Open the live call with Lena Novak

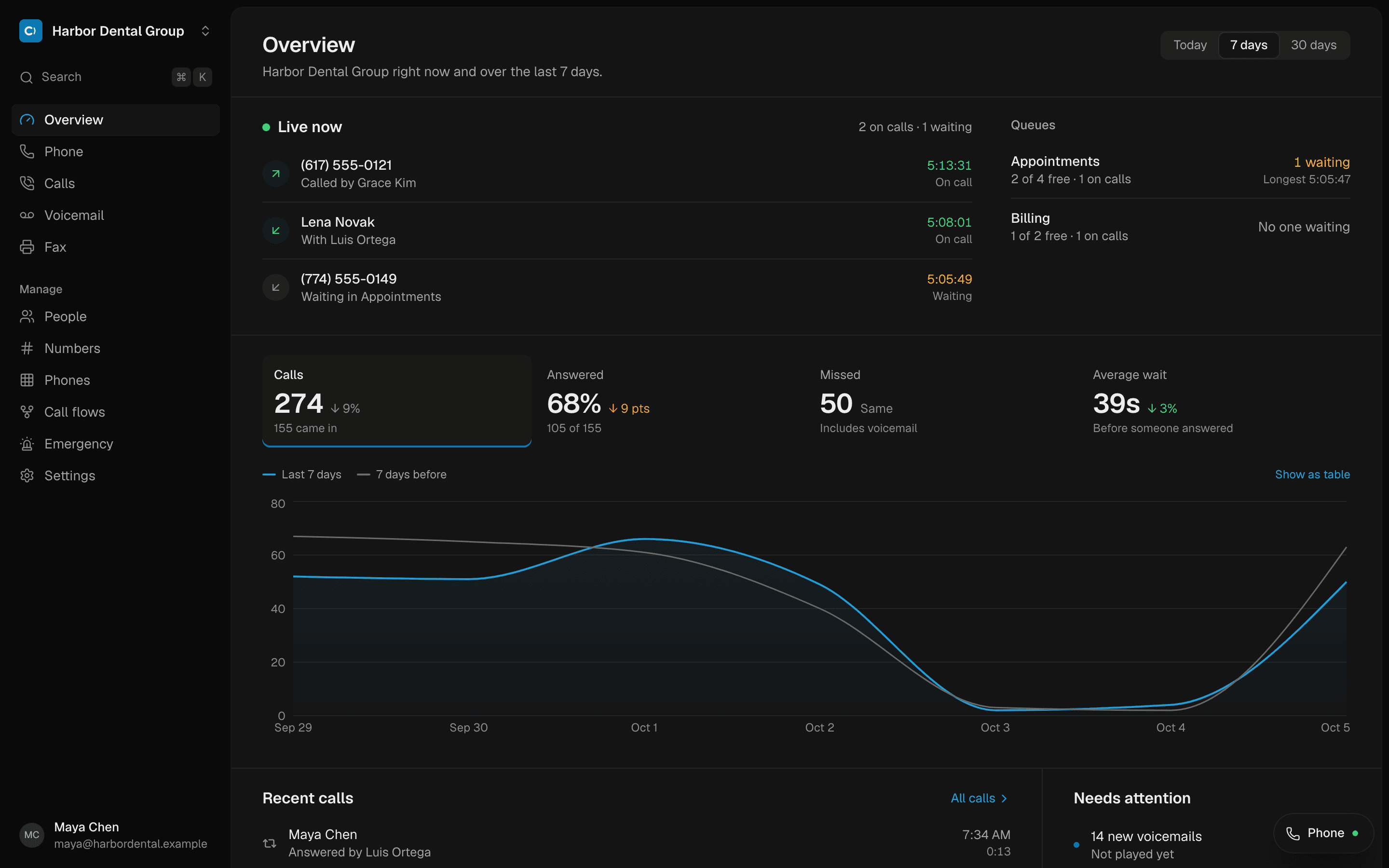coord(617,230)
